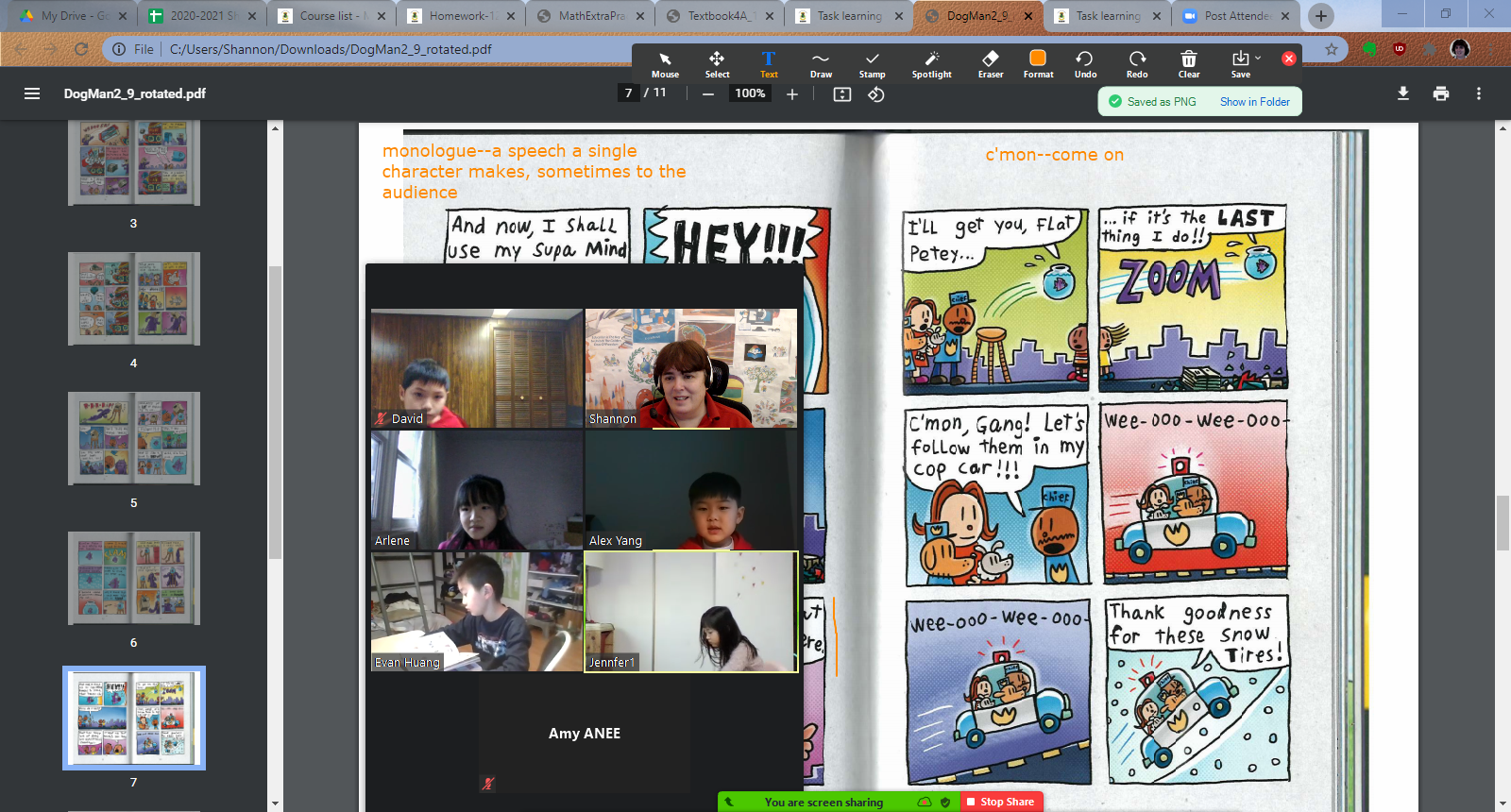1511x812 pixels.
Task: Pick the Draw annotation tool
Action: coord(821,64)
